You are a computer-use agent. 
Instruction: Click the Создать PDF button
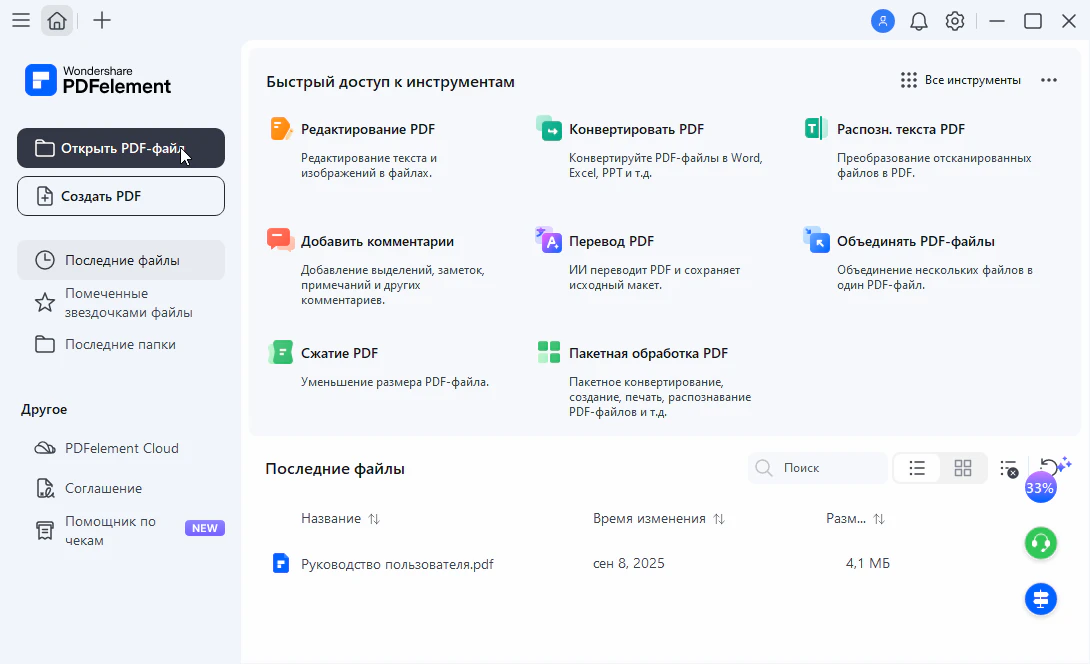tap(121, 196)
